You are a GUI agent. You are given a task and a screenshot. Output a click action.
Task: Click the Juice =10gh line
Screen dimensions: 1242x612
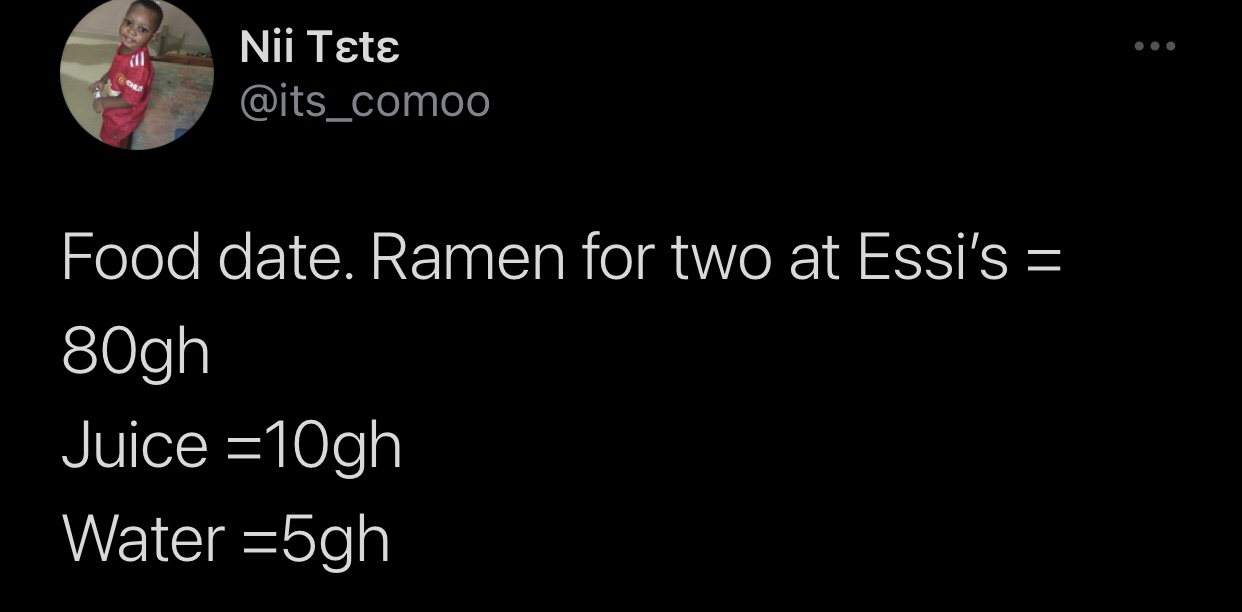tap(232, 447)
